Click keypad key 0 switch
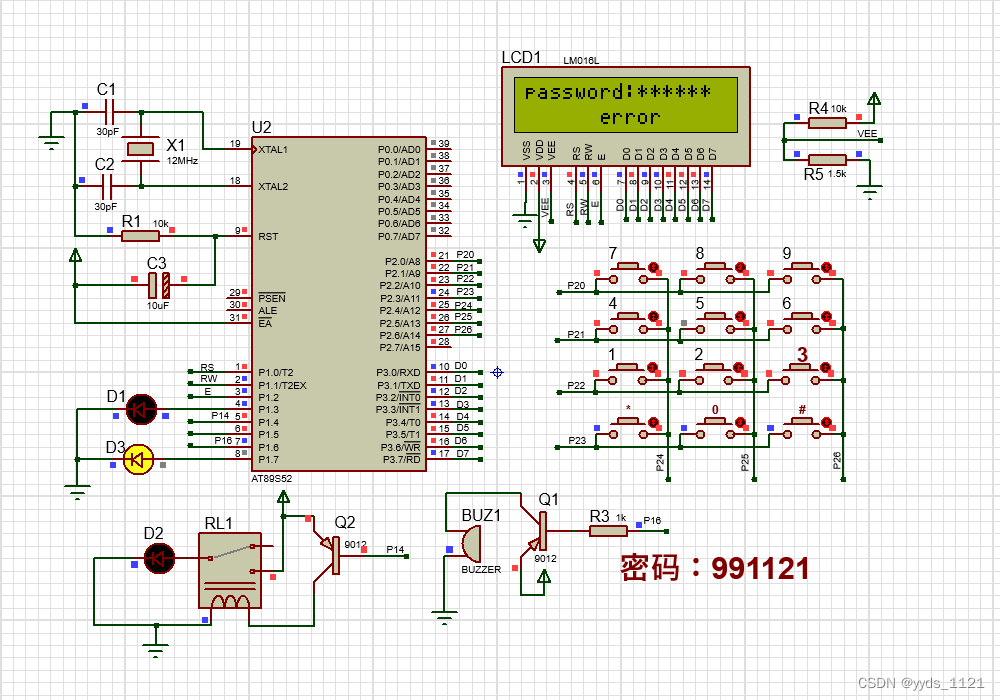This screenshot has width=1000, height=700. point(715,428)
